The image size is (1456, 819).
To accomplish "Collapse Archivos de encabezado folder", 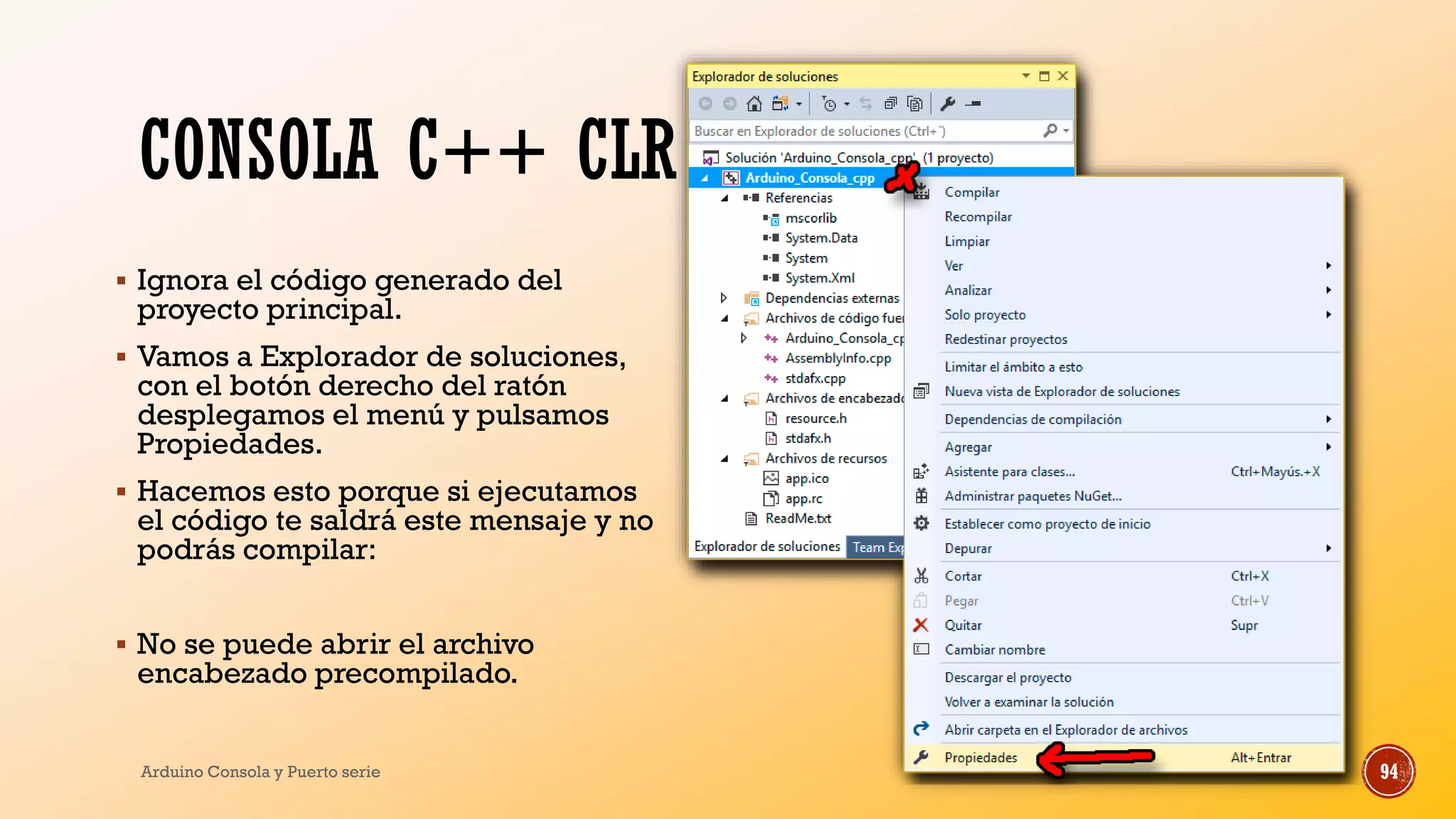I will click(724, 398).
